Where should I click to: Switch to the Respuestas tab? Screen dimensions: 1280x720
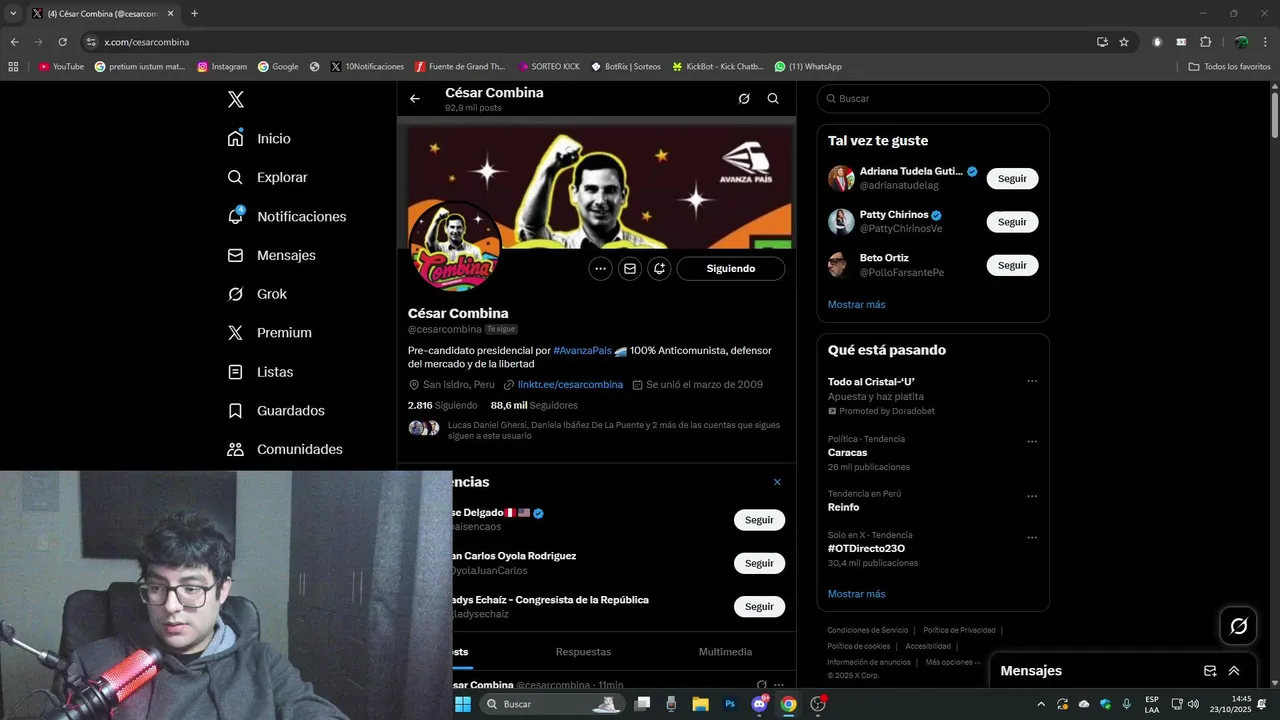(583, 652)
